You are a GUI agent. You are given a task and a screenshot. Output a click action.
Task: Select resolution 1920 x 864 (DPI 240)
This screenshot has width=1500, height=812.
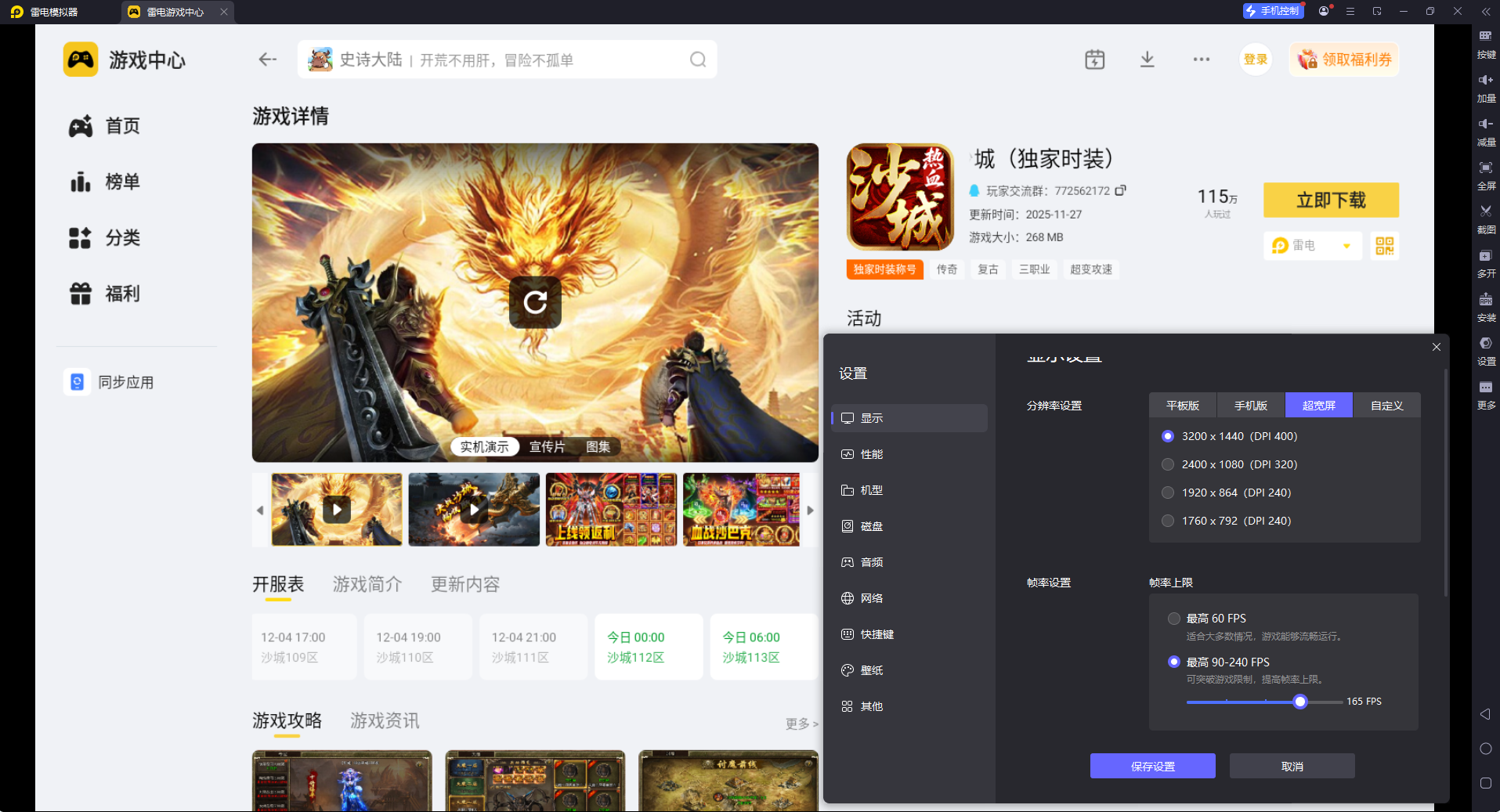coord(1168,493)
